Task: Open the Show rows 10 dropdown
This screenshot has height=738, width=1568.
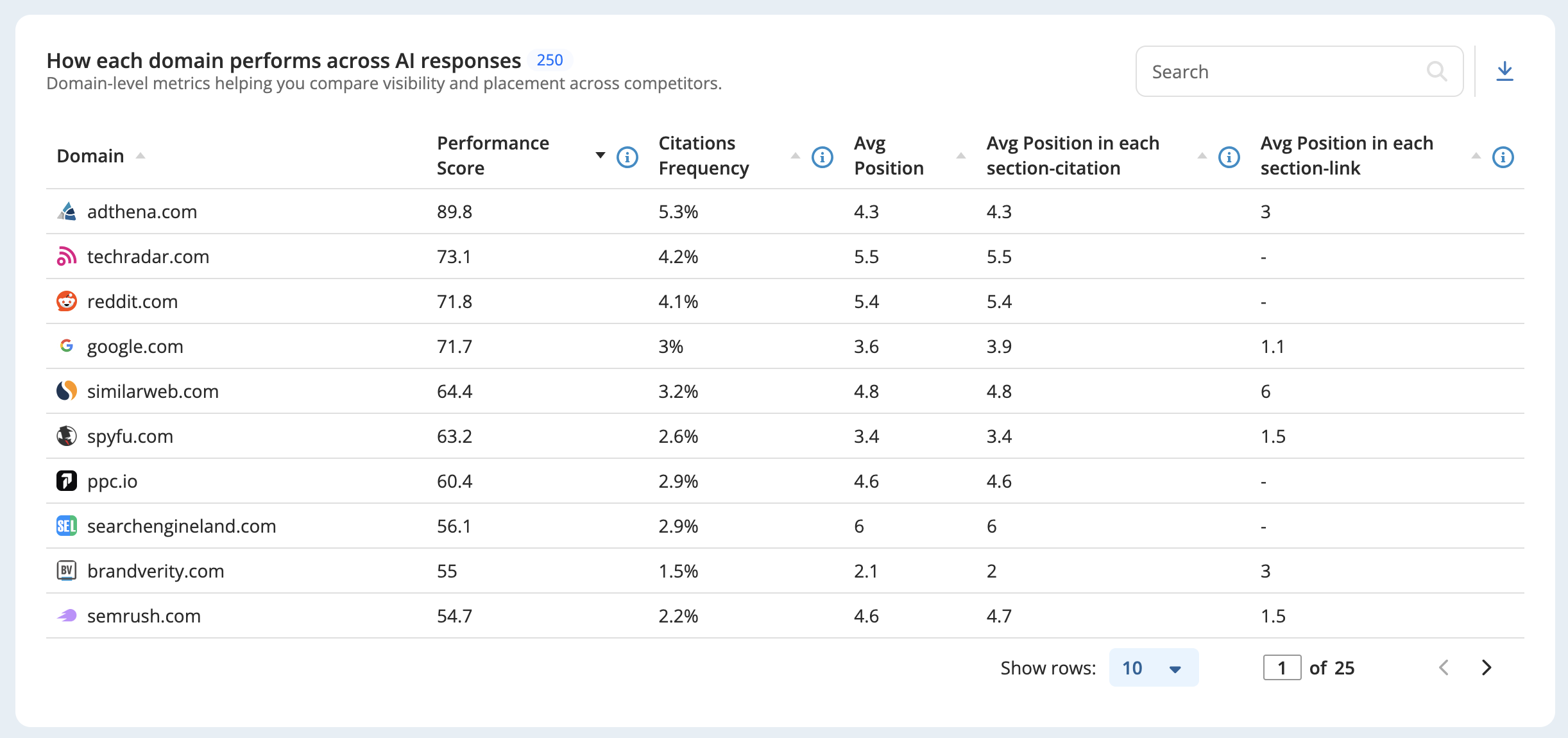Action: point(1154,667)
